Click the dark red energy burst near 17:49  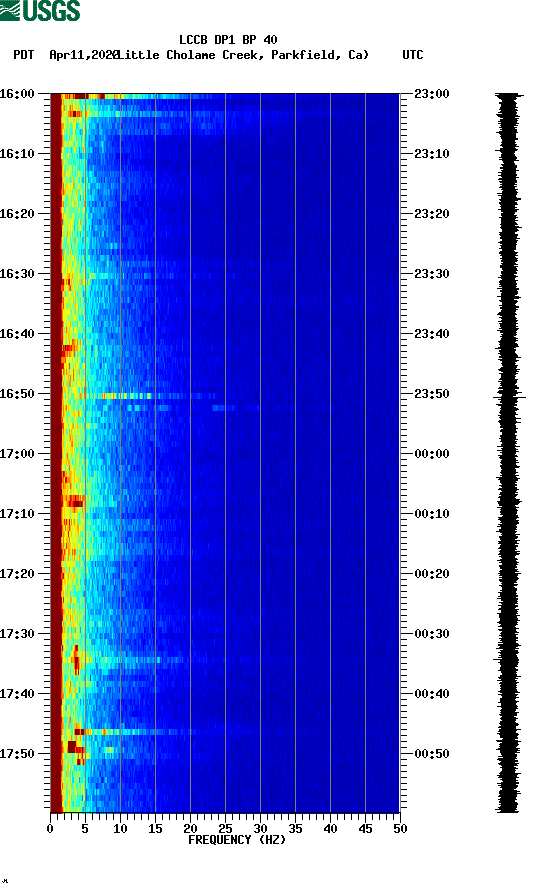75,747
